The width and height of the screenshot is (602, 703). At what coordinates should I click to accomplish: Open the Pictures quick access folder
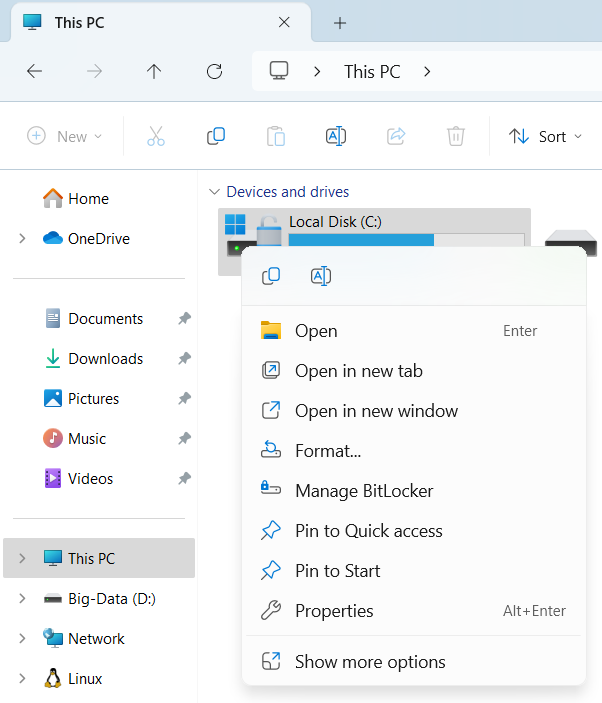pyautogui.click(x=81, y=399)
